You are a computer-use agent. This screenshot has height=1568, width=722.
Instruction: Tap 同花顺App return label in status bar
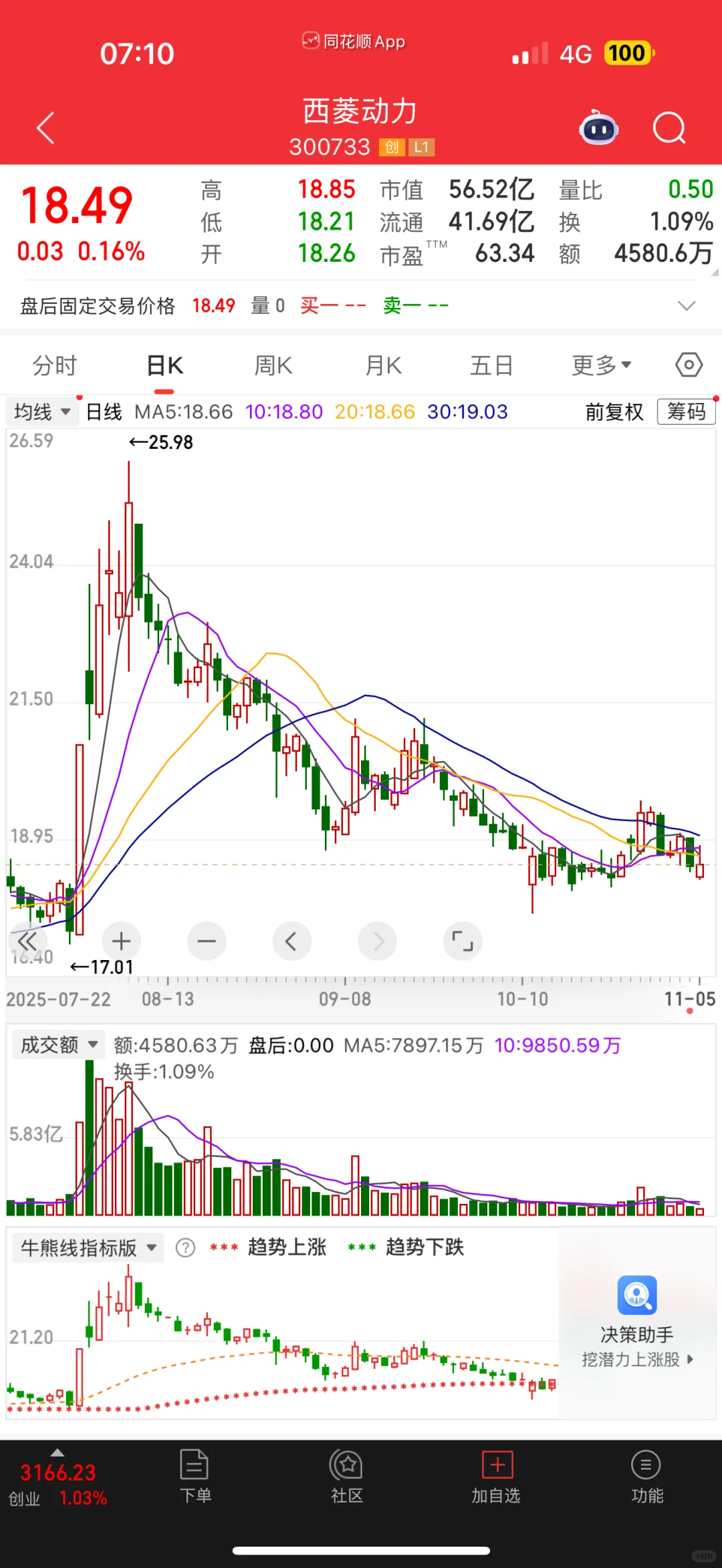(x=354, y=41)
